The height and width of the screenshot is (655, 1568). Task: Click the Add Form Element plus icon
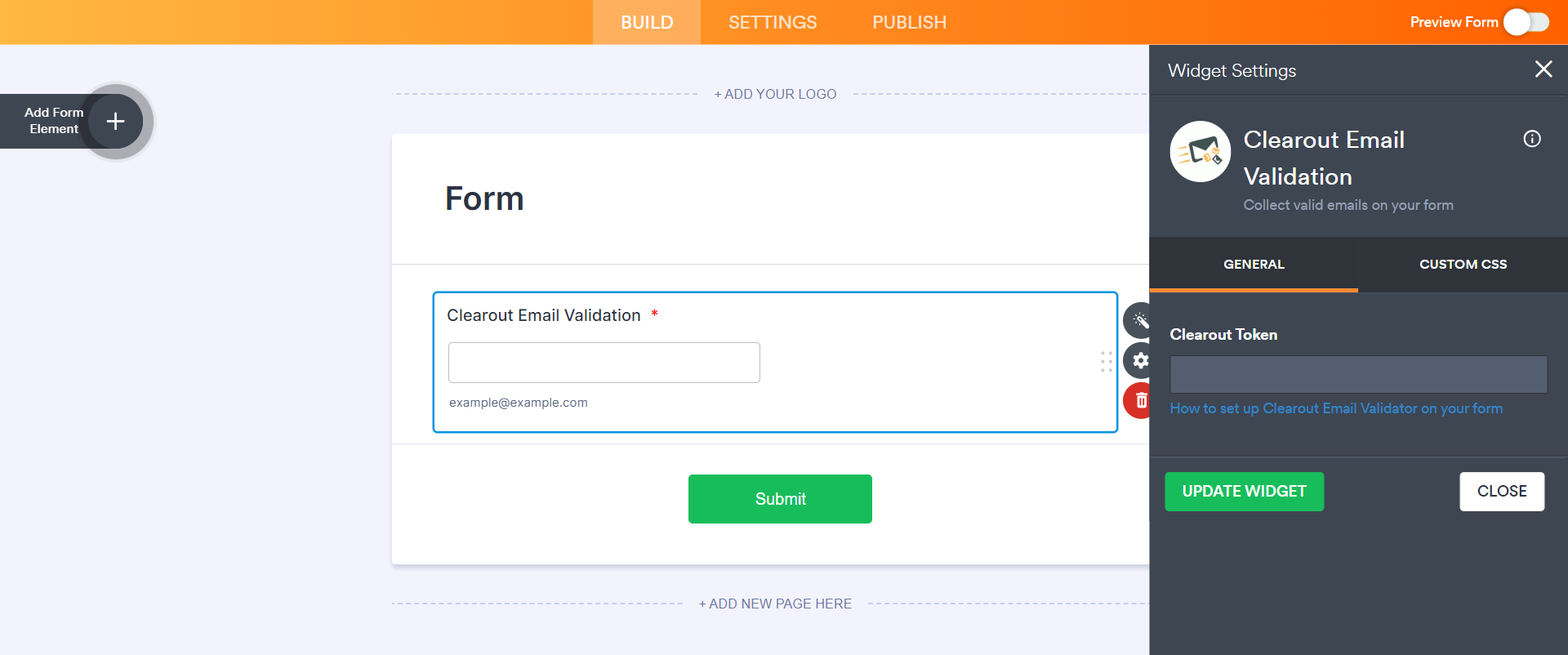(x=116, y=122)
